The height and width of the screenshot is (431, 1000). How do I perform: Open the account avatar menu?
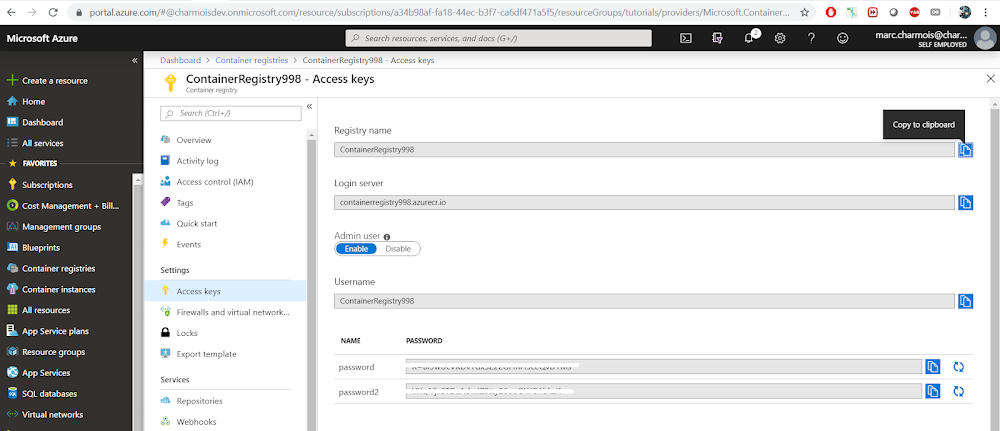(985, 38)
